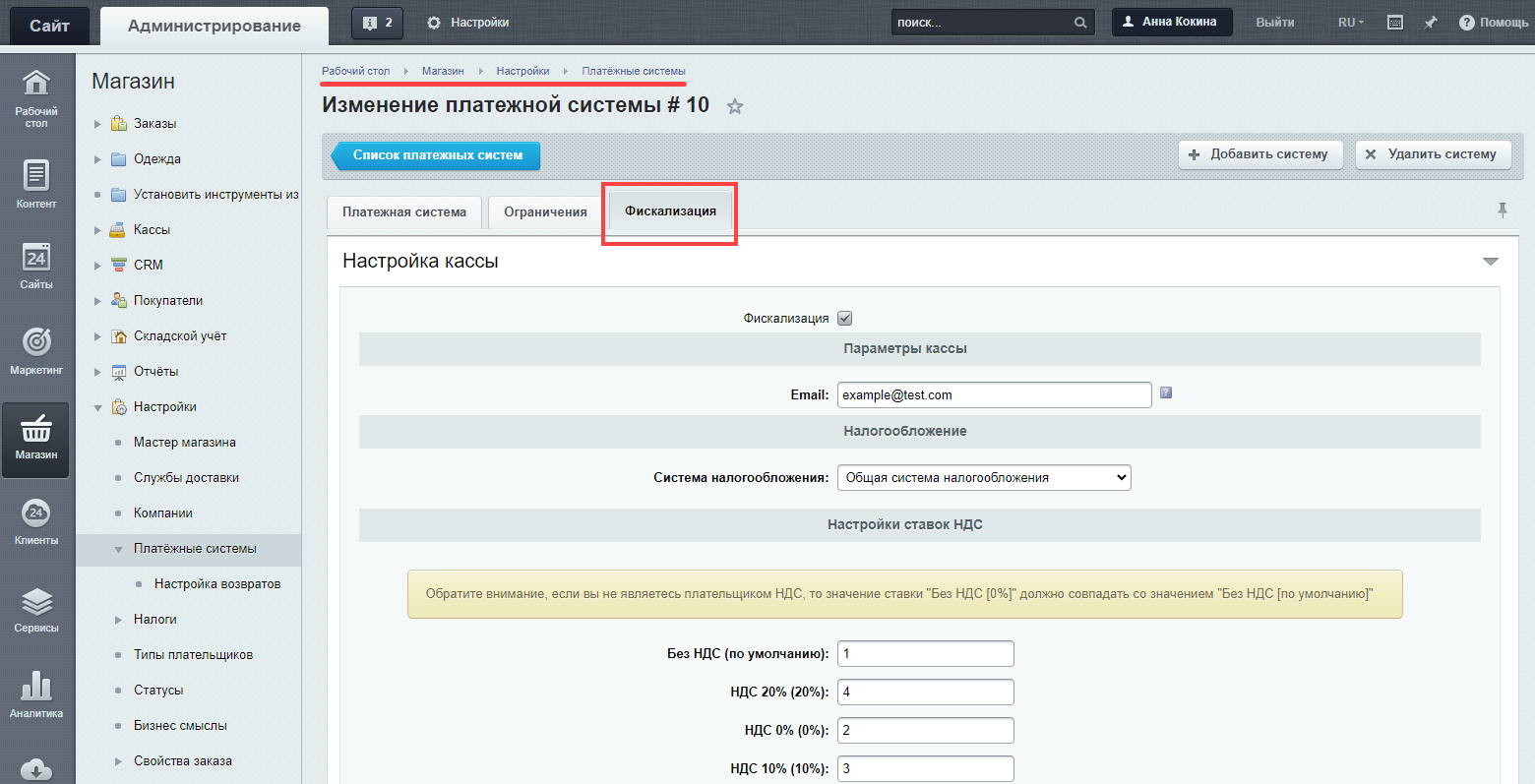Open the Покупатели item in shop menu
The image size is (1535, 784).
coord(168,301)
